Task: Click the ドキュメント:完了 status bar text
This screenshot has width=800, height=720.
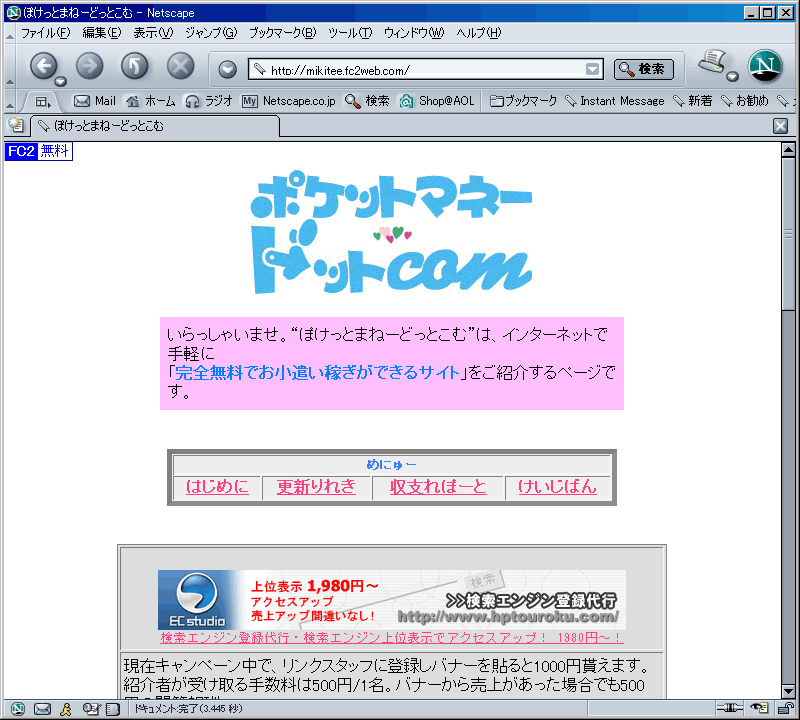Action: (x=188, y=708)
